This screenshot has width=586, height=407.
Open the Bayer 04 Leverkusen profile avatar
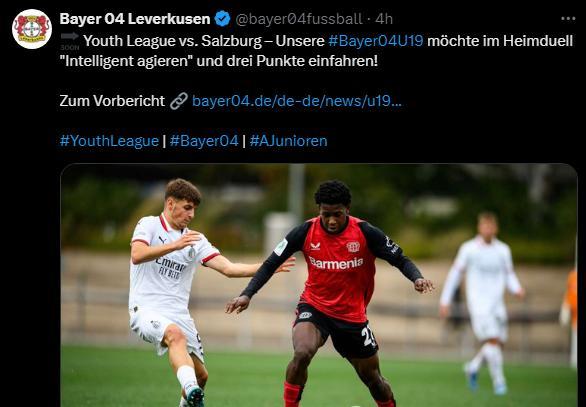point(32,29)
